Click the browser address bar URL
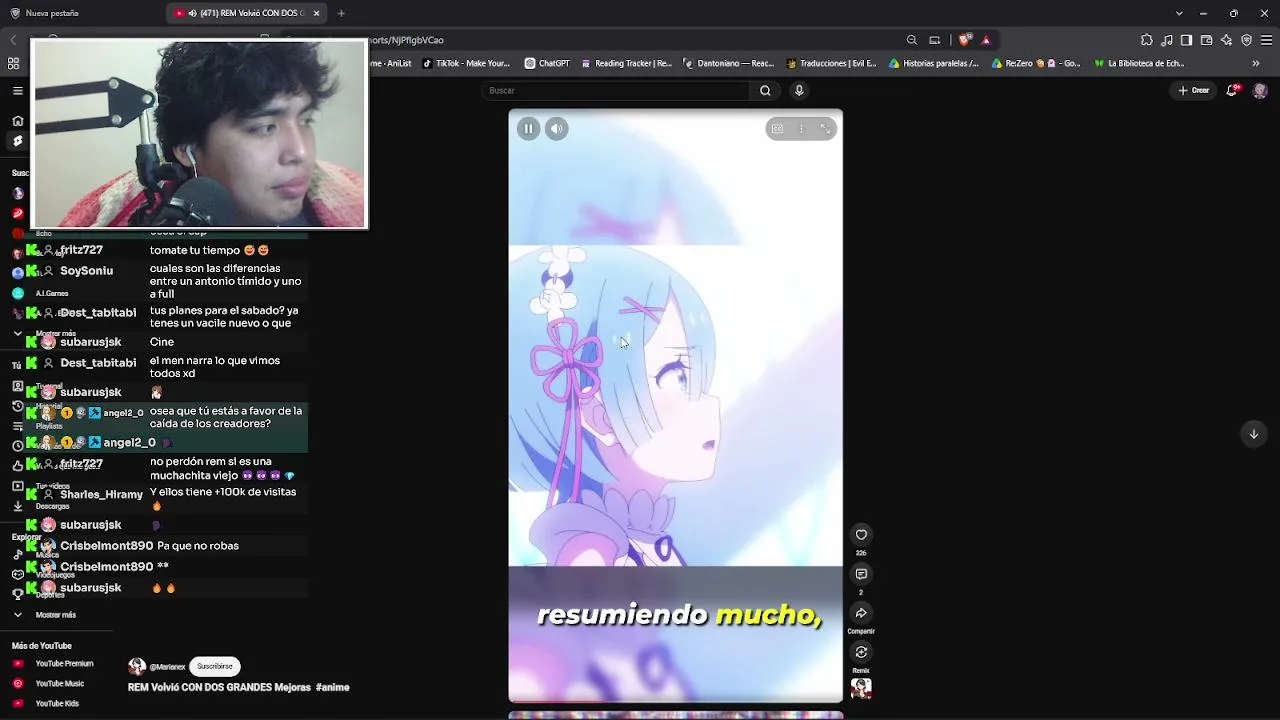Viewport: 1280px width, 720px height. point(406,40)
